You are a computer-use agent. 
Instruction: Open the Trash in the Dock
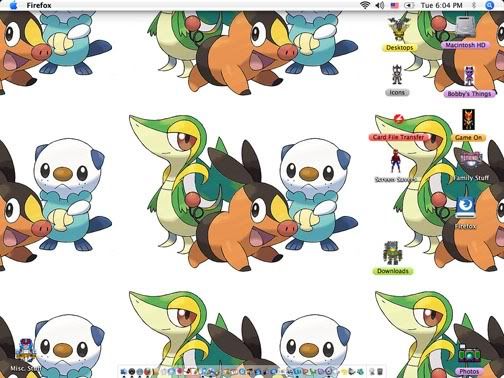point(380,372)
